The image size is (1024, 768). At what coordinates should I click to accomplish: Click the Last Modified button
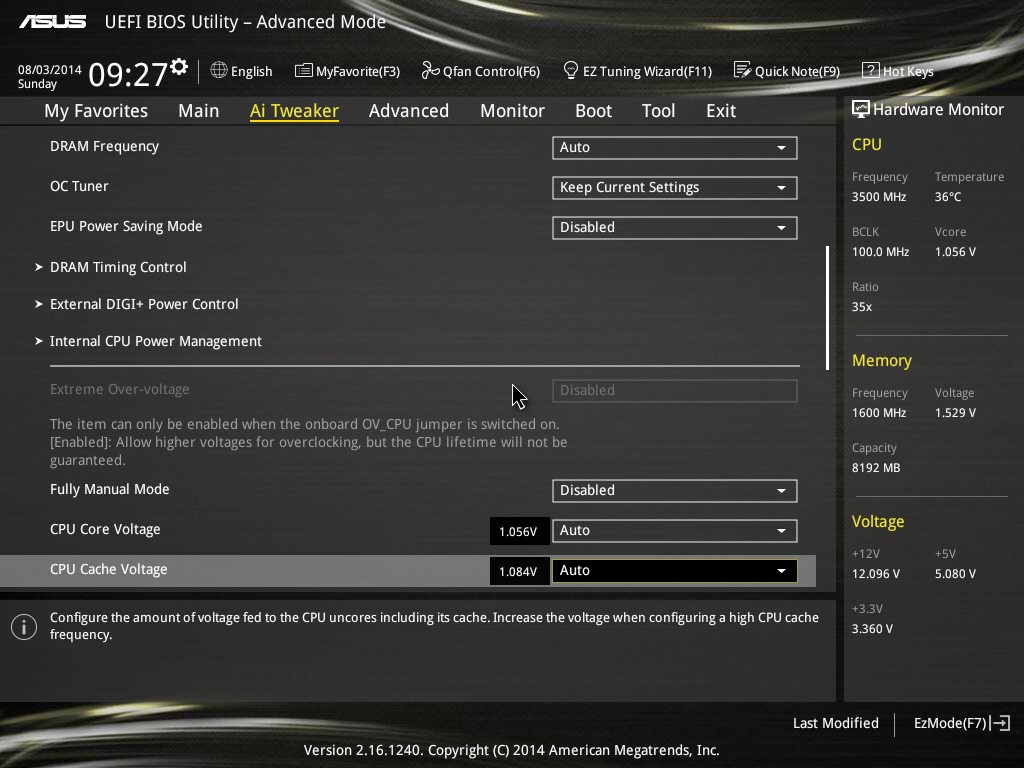coord(835,723)
